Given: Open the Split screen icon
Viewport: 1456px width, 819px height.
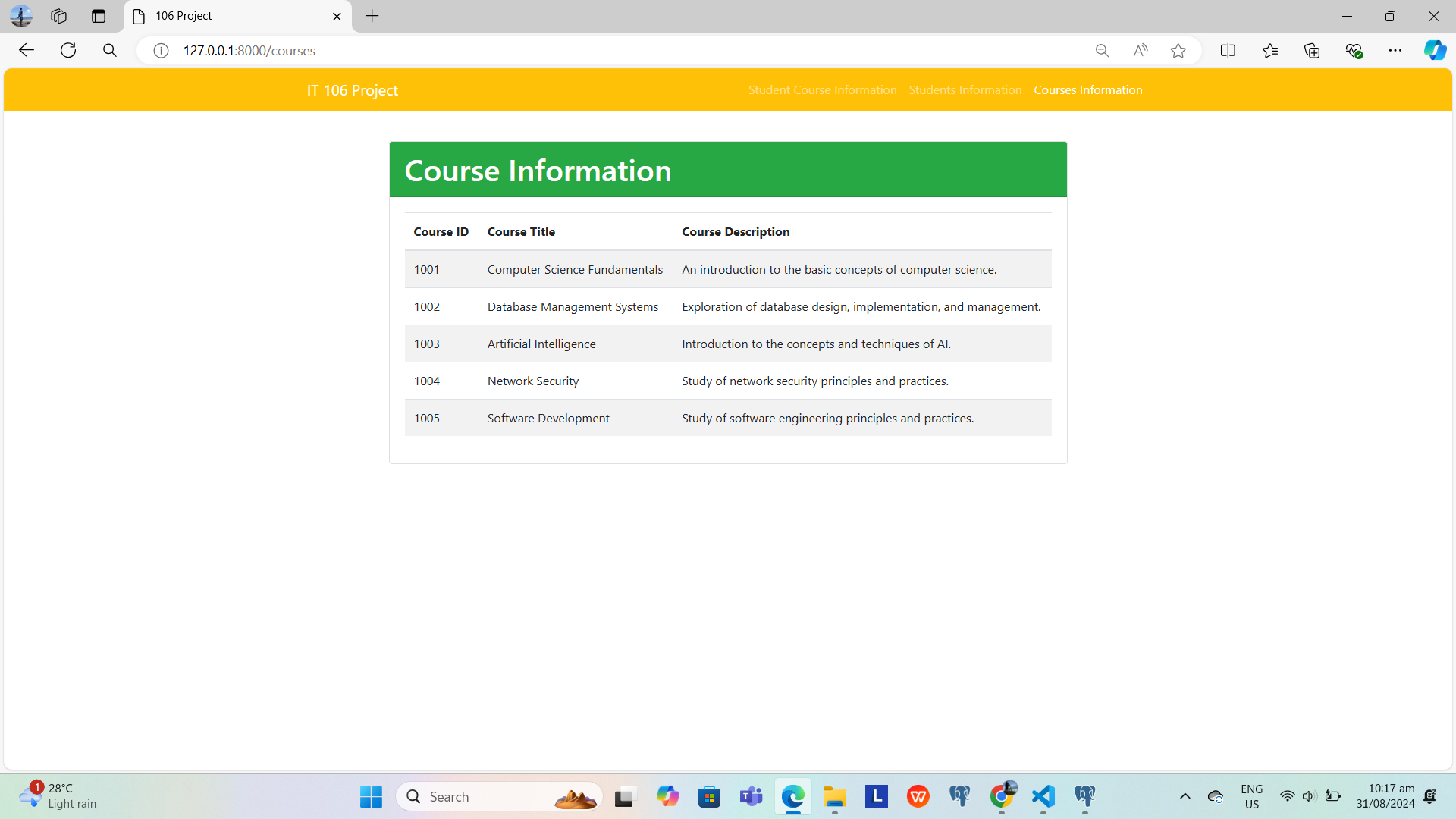Looking at the screenshot, I should [x=1228, y=51].
